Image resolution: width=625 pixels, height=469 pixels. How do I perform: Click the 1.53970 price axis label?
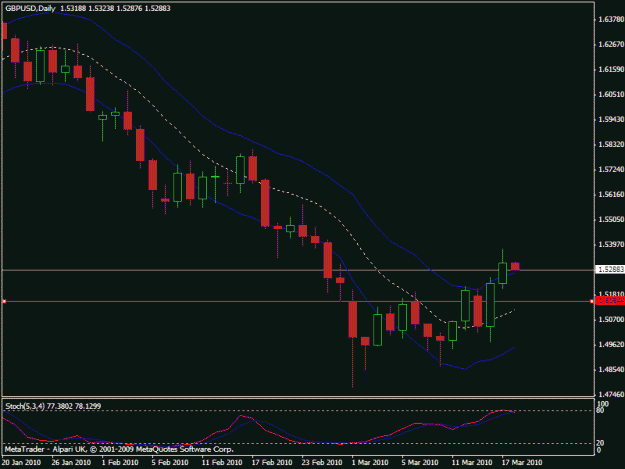(x=611, y=244)
